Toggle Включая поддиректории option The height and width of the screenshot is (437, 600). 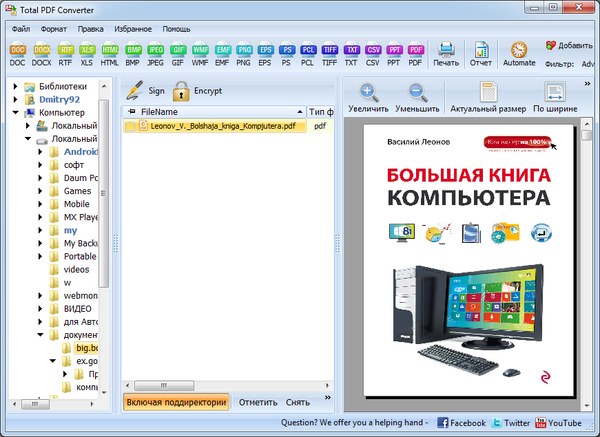point(176,402)
